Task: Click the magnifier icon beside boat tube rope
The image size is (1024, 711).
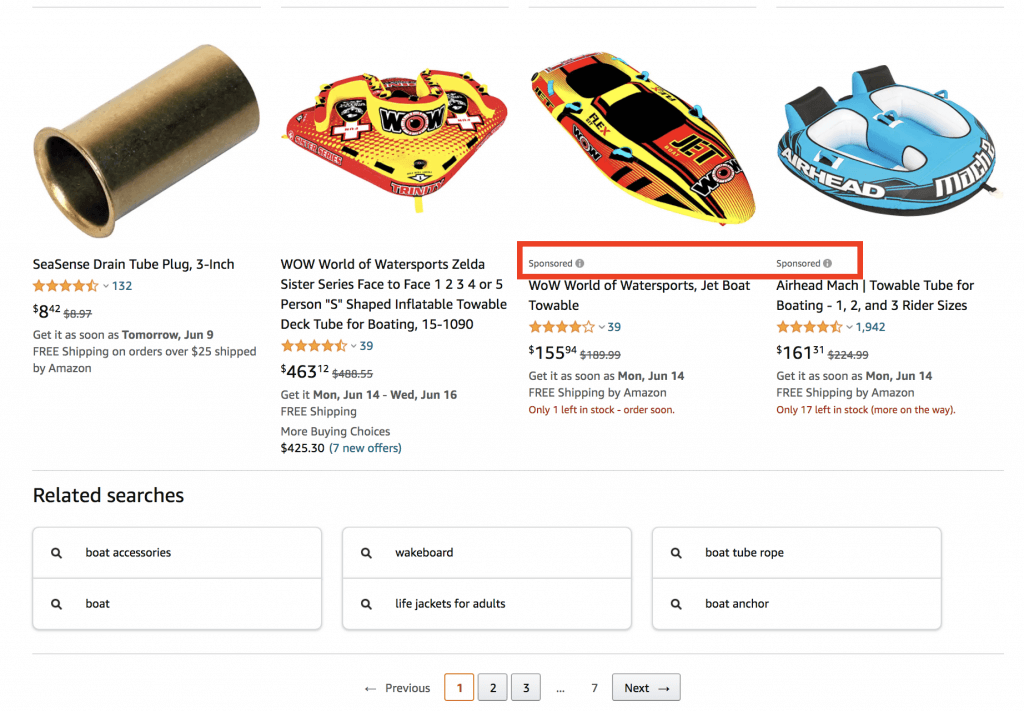Action: pos(676,552)
